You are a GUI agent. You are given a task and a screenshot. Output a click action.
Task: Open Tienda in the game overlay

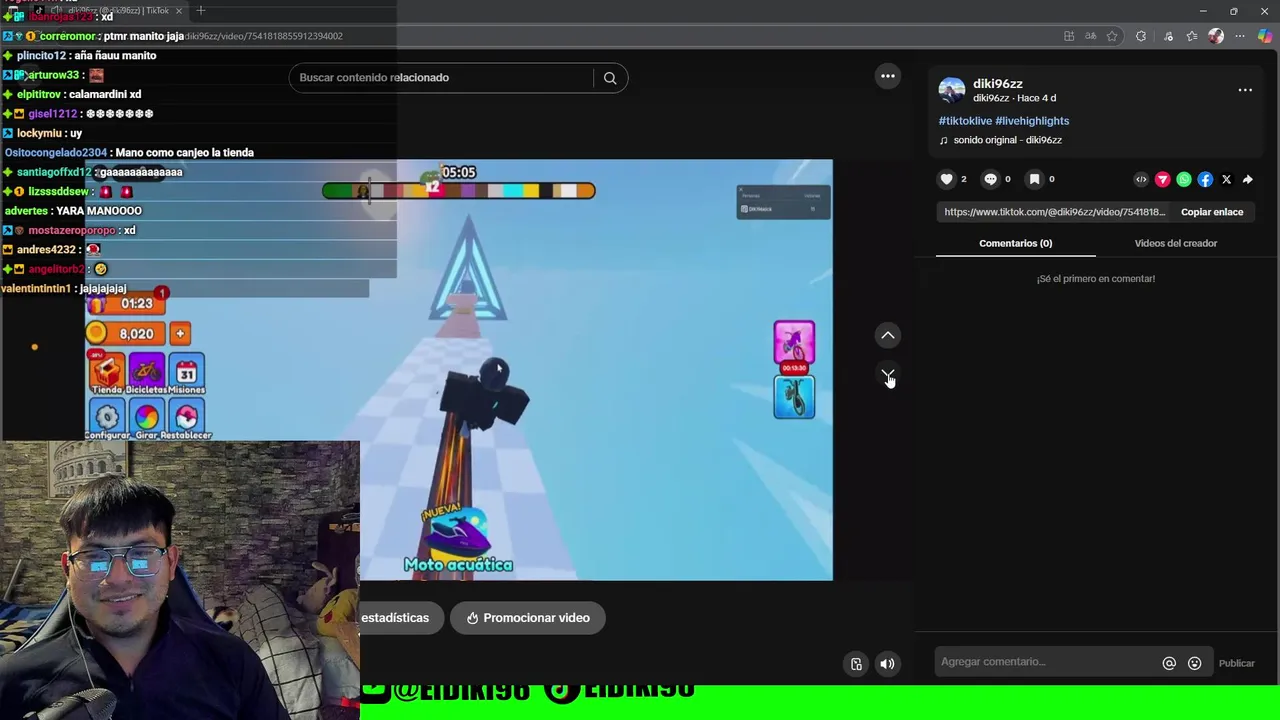coord(106,374)
